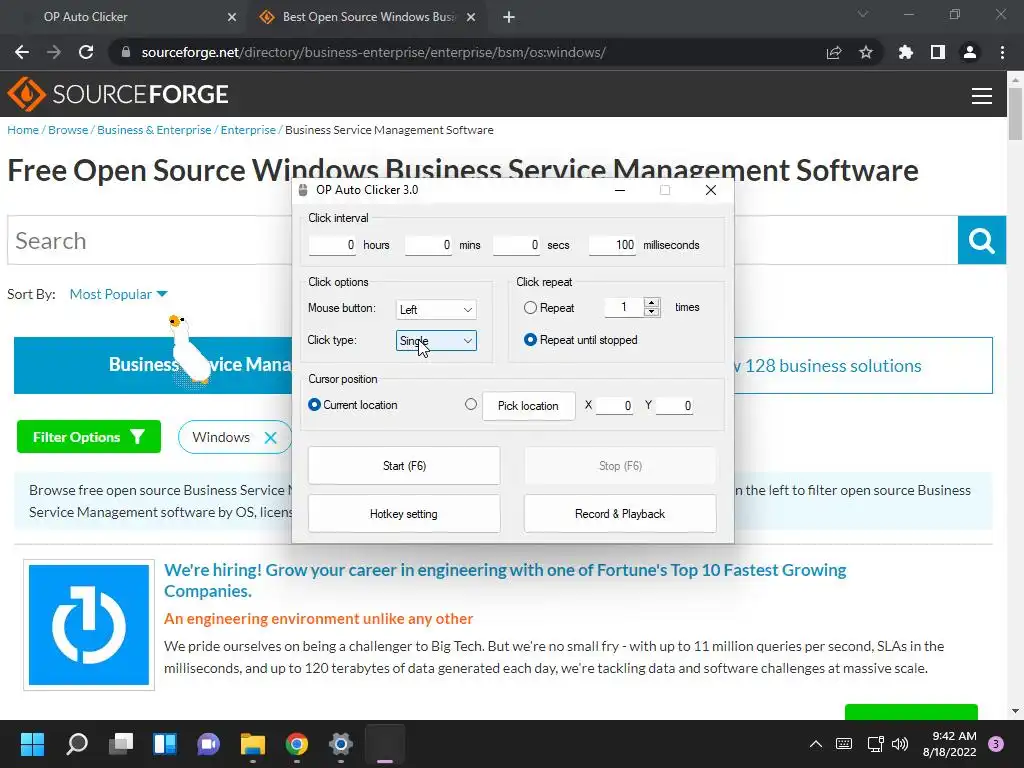Open the SourceForge hamburger menu
The height and width of the screenshot is (768, 1024).
point(982,95)
